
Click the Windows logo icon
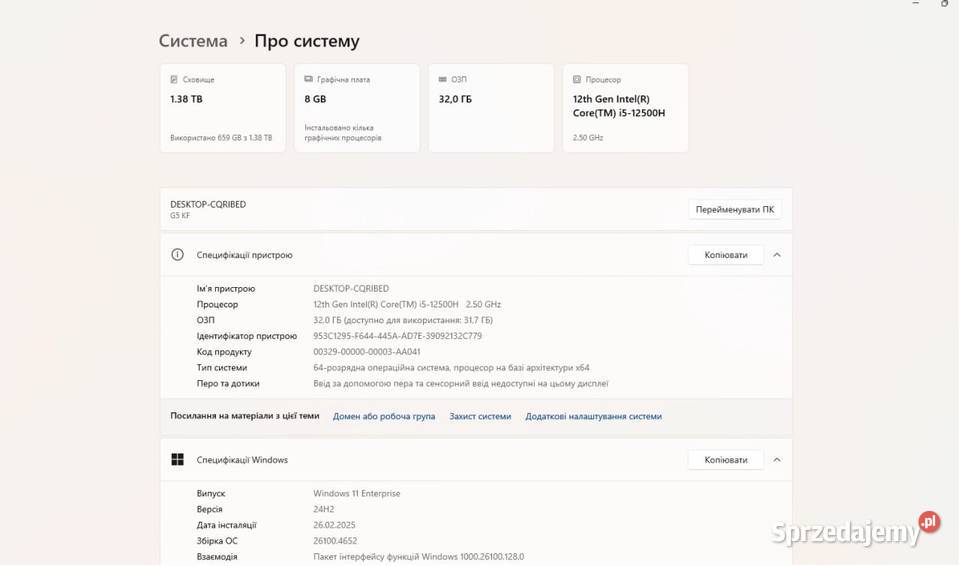pyautogui.click(x=178, y=460)
